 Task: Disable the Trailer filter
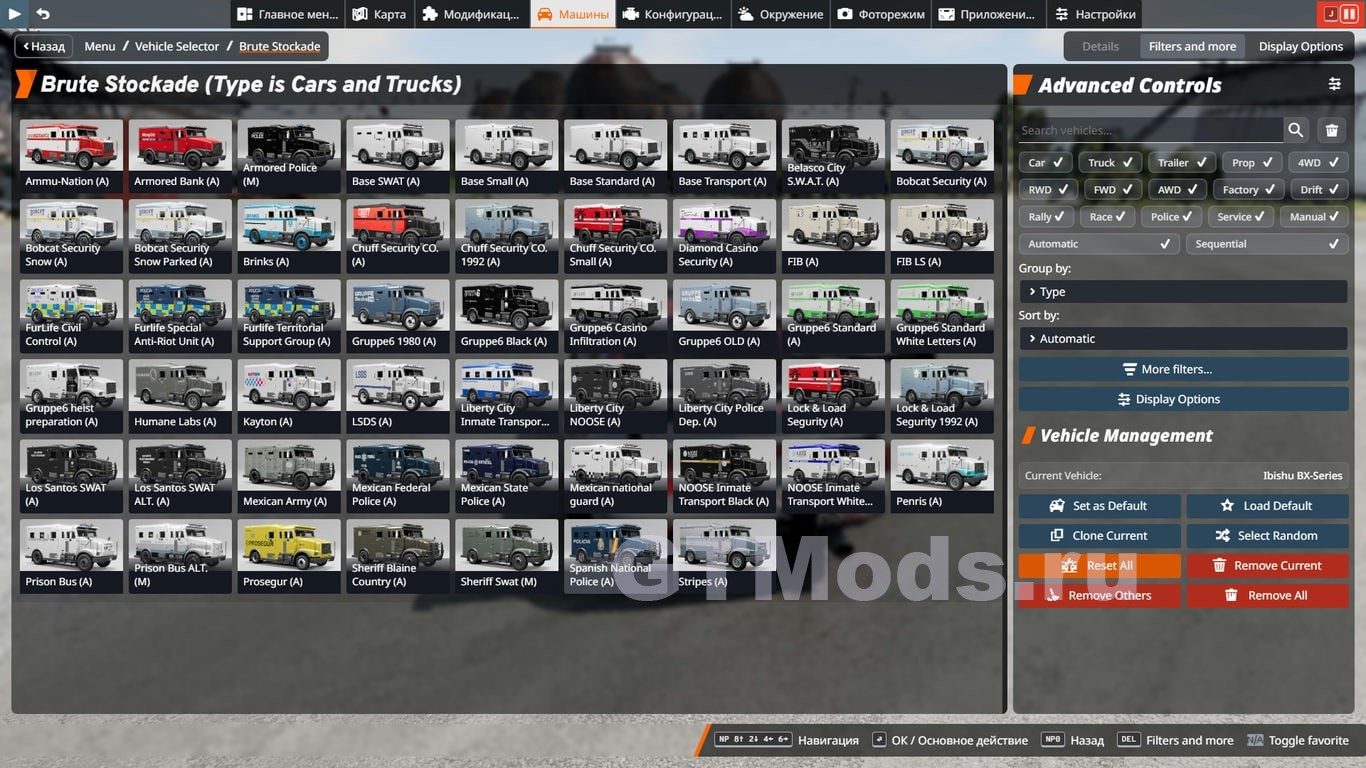pos(1183,162)
